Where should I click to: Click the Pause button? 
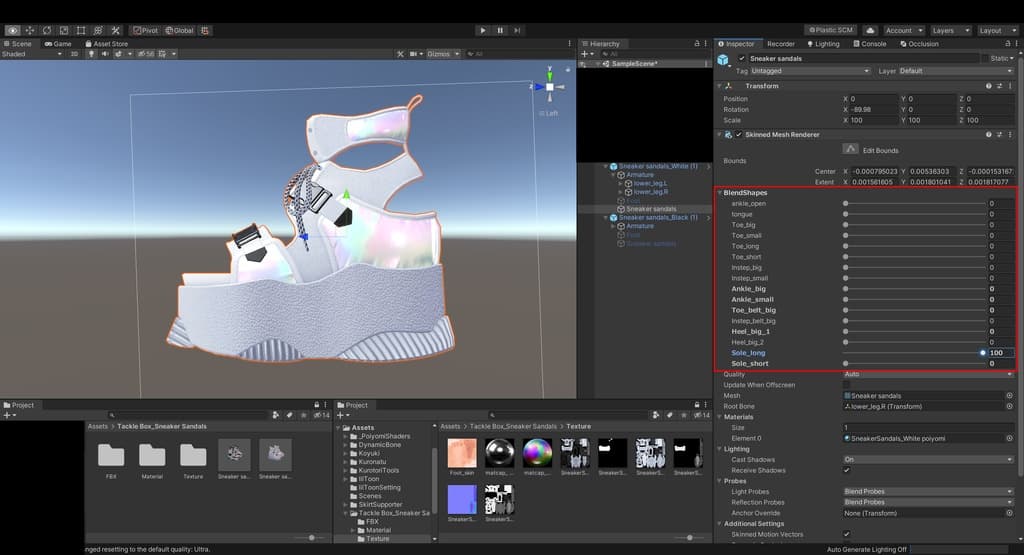click(500, 31)
